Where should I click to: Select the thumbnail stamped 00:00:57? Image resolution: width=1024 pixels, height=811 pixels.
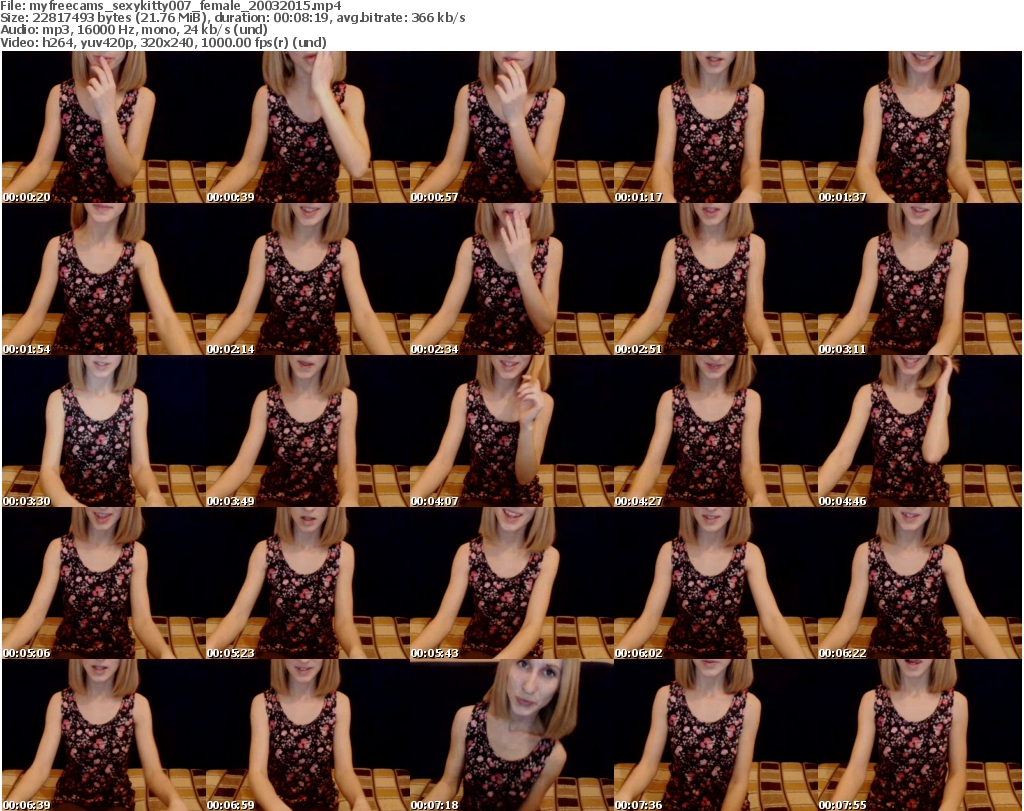point(511,127)
